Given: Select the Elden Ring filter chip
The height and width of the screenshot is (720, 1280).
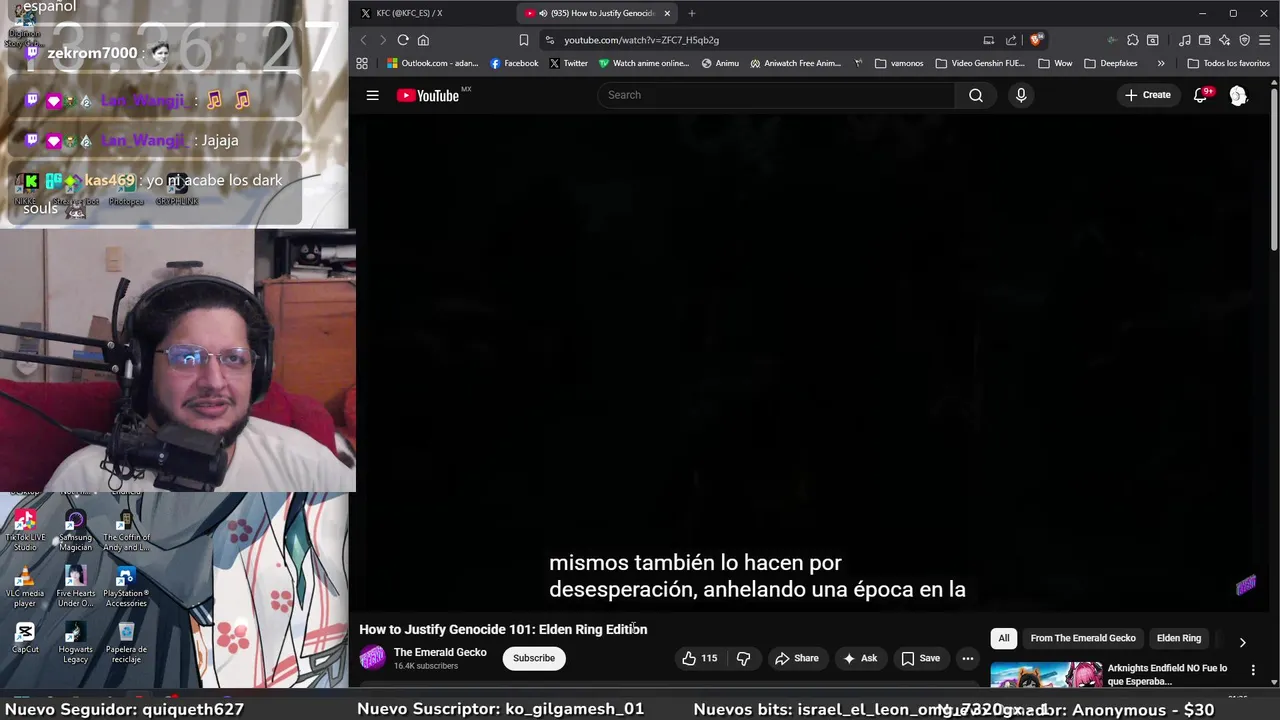Looking at the screenshot, I should coord(1179,638).
